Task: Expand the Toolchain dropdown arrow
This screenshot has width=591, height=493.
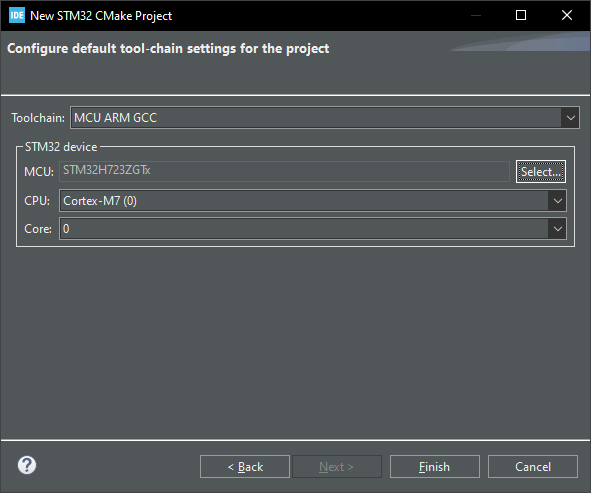Action: [x=571, y=118]
